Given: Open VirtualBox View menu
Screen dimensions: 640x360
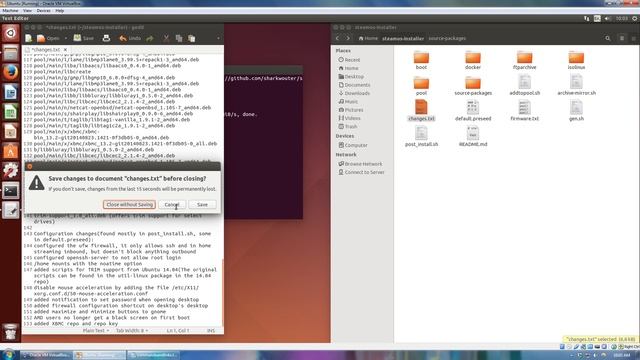Looking at the screenshot, I should point(27,11).
